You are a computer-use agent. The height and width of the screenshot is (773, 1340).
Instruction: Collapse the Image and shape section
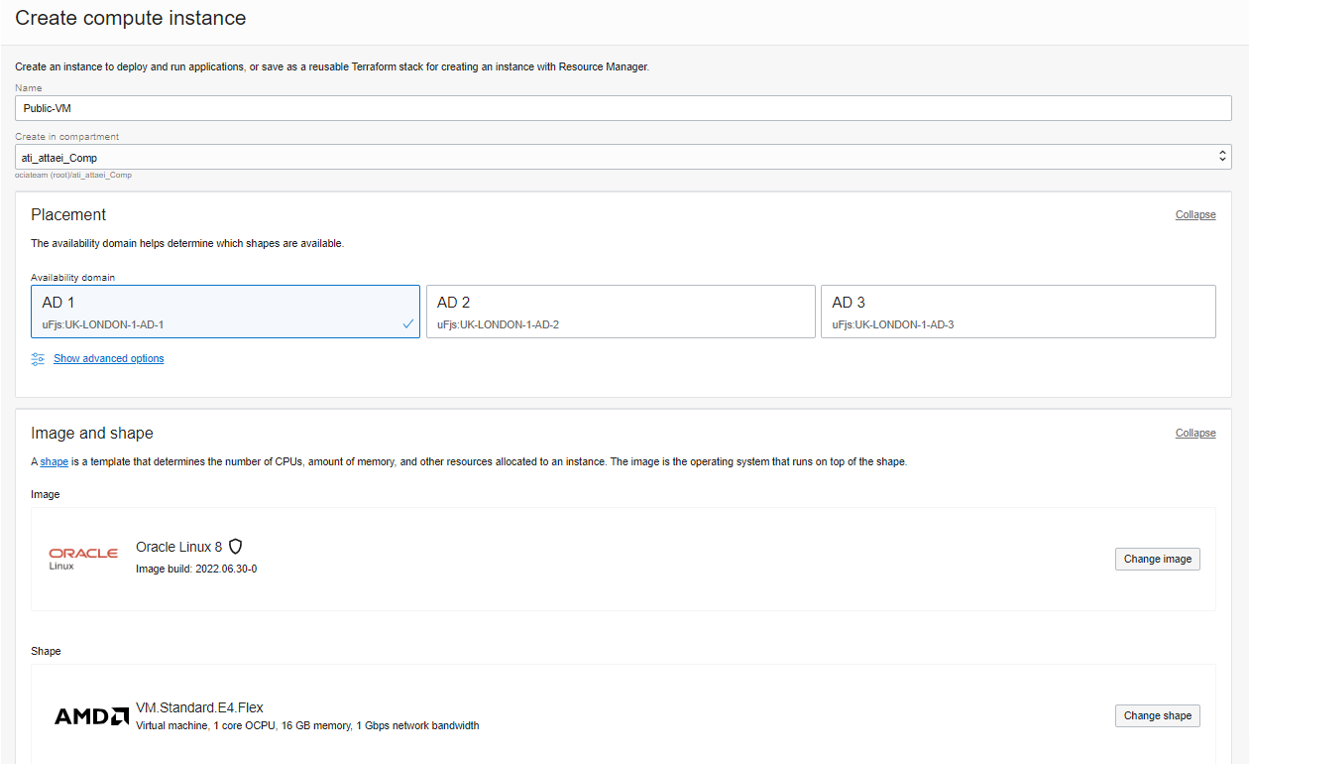pyautogui.click(x=1195, y=433)
